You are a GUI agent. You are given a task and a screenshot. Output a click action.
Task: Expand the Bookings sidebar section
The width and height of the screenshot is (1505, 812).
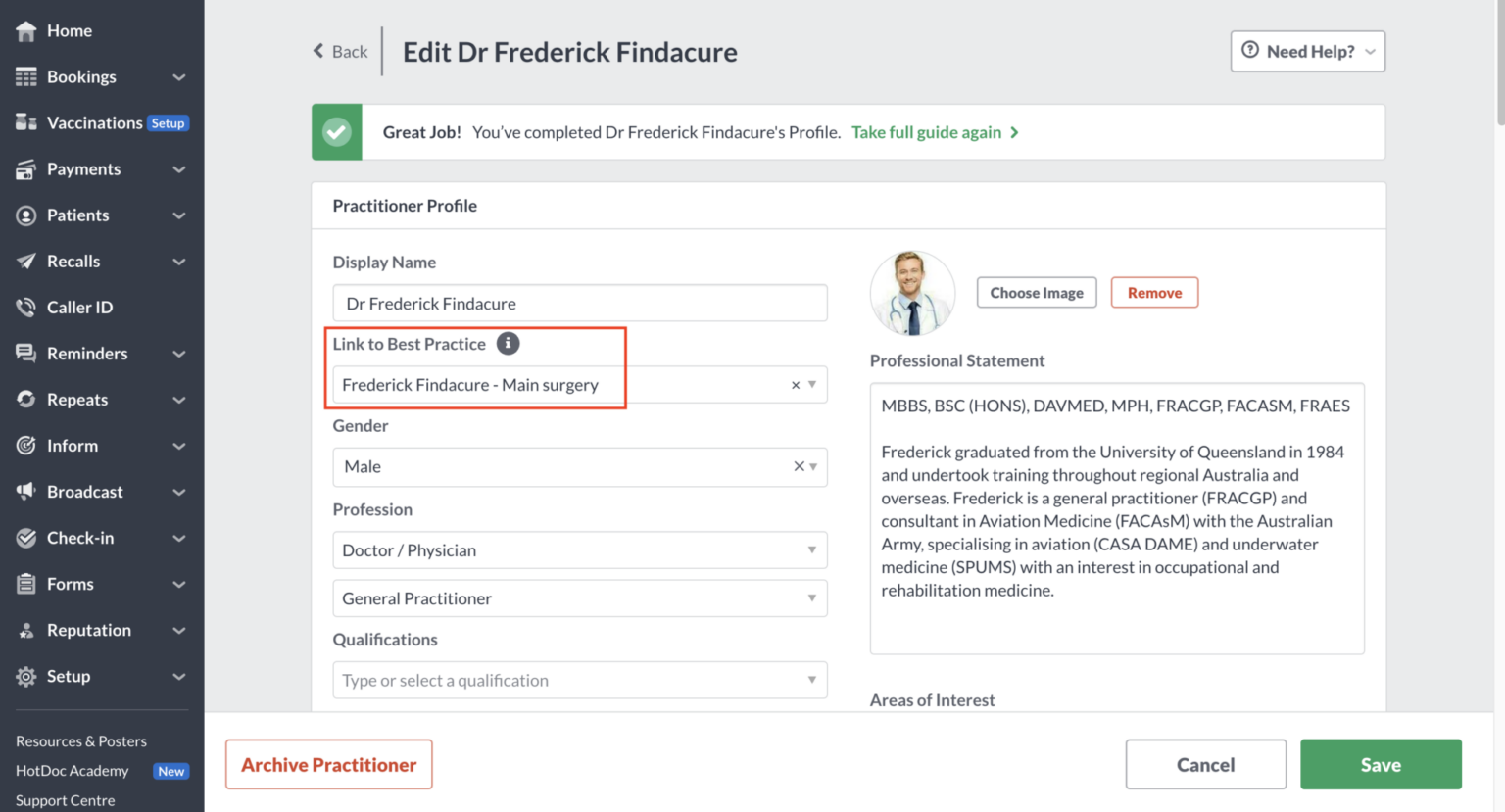click(179, 76)
